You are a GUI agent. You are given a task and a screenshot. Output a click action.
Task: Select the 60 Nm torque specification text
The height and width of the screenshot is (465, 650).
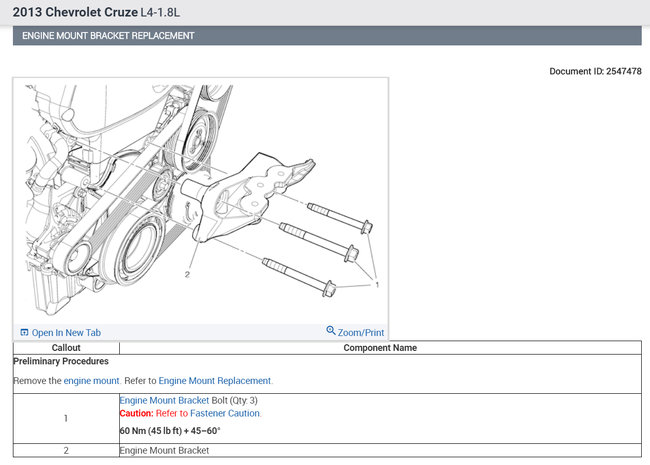pos(169,432)
